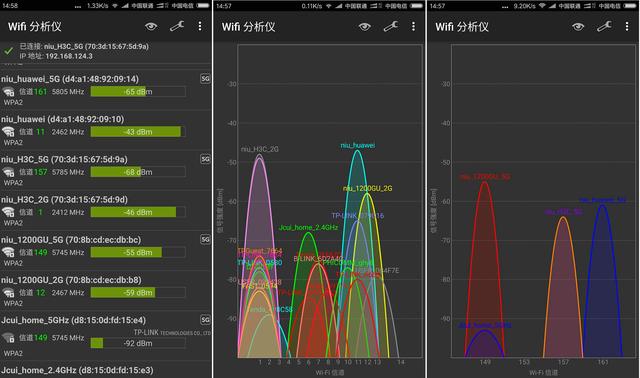
Task: Click the -43 dBm signal strength bar
Action: pyautogui.click(x=138, y=131)
